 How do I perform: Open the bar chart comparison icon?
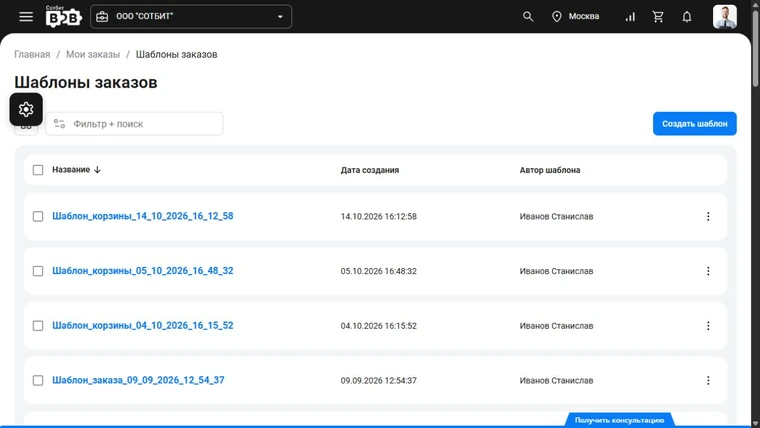[x=630, y=17]
